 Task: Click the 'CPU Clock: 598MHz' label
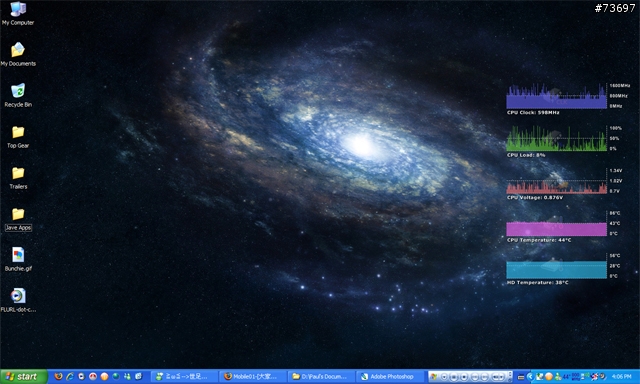tap(533, 113)
